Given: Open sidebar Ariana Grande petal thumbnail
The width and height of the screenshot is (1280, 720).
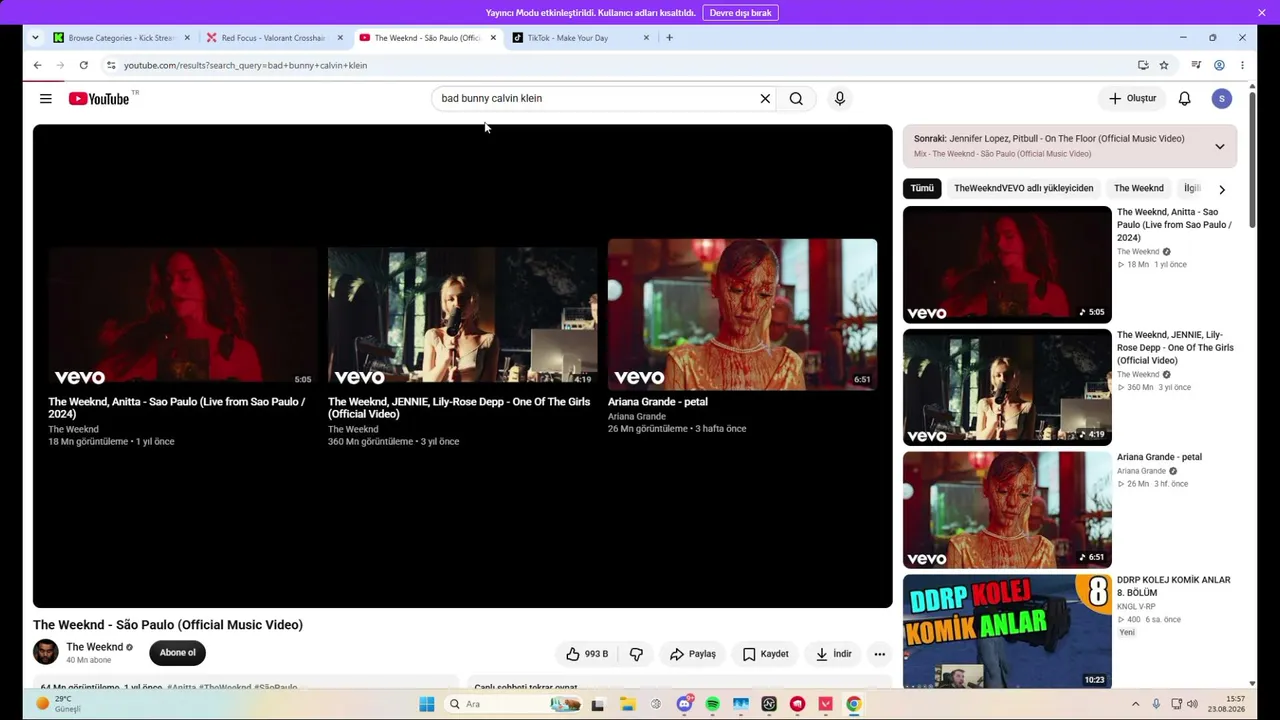Looking at the screenshot, I should point(1007,510).
